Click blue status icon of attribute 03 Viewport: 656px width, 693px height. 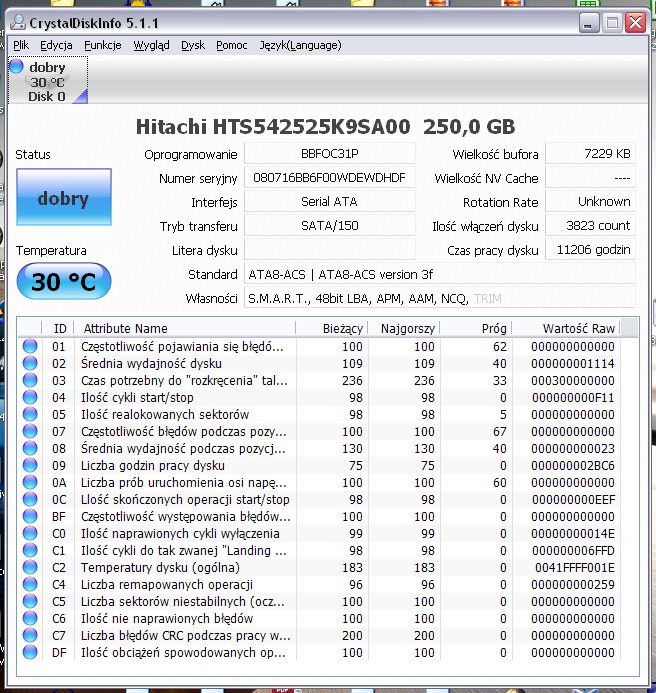pos(30,380)
